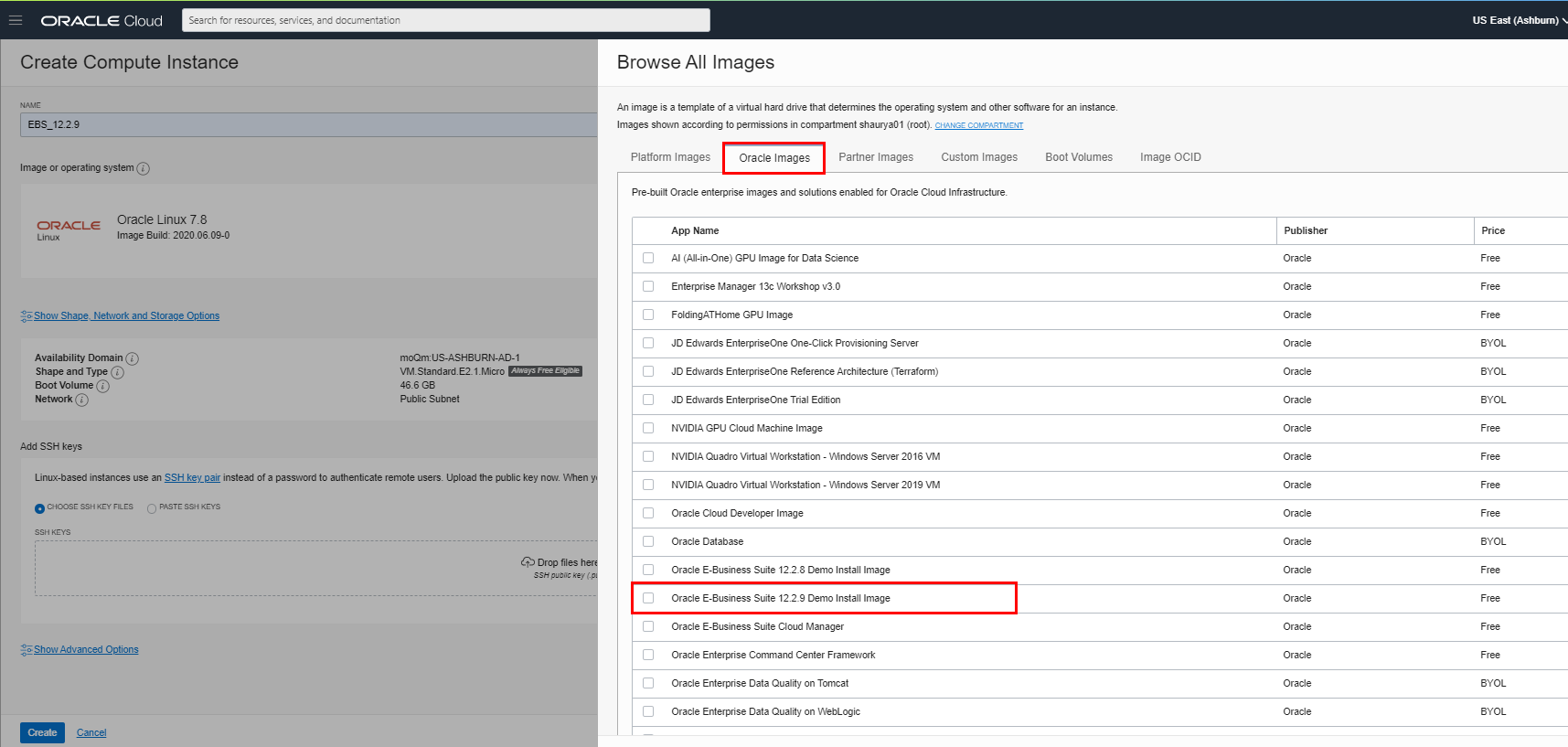This screenshot has height=747, width=1568.
Task: Select Paste SSH Keys radio button
Action: [x=152, y=508]
